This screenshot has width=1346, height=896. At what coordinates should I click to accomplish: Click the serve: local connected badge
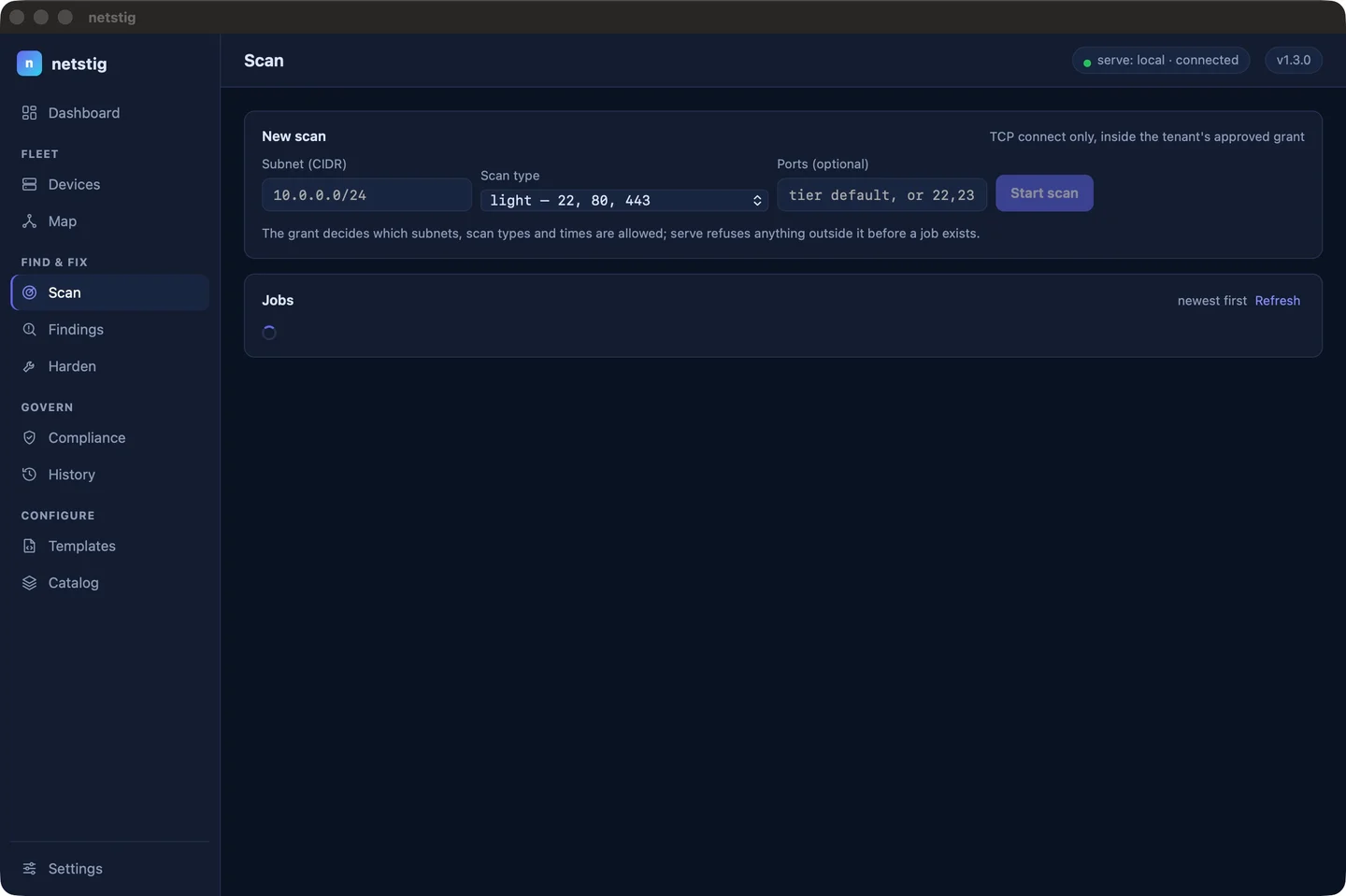pos(1161,60)
